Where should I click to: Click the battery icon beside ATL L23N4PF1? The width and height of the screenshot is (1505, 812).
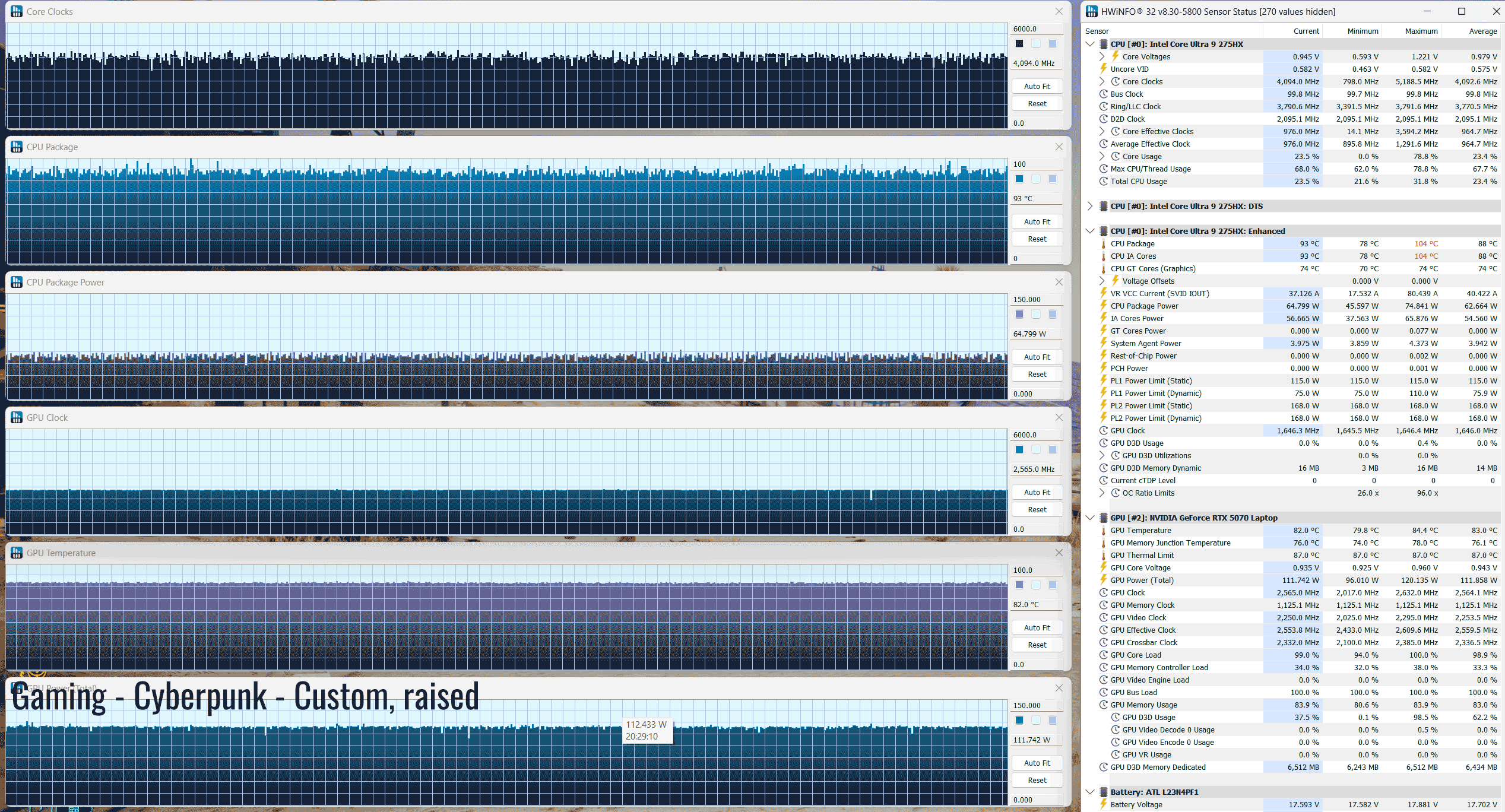(x=1104, y=792)
